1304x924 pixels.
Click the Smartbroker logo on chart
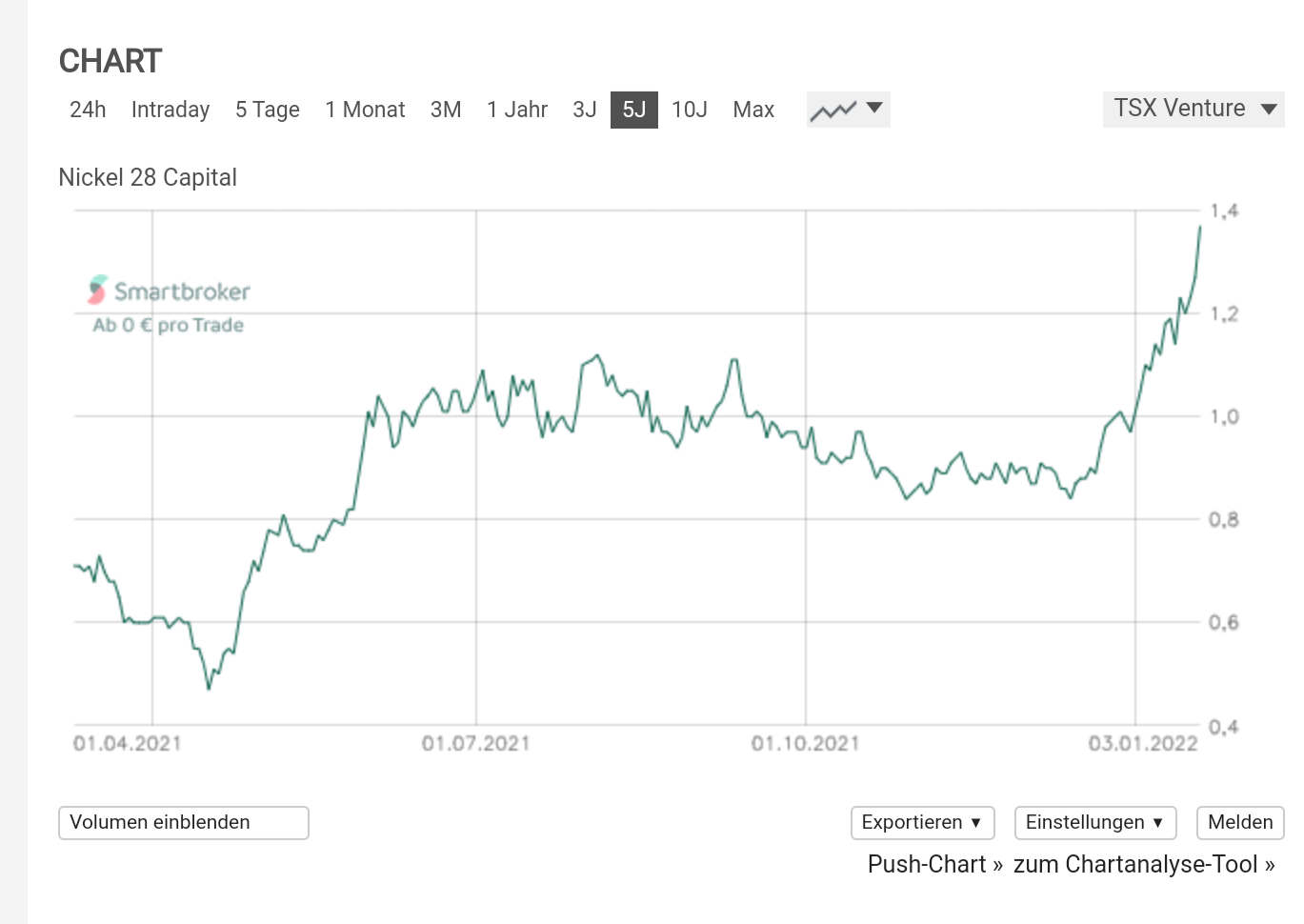pyautogui.click(x=169, y=291)
